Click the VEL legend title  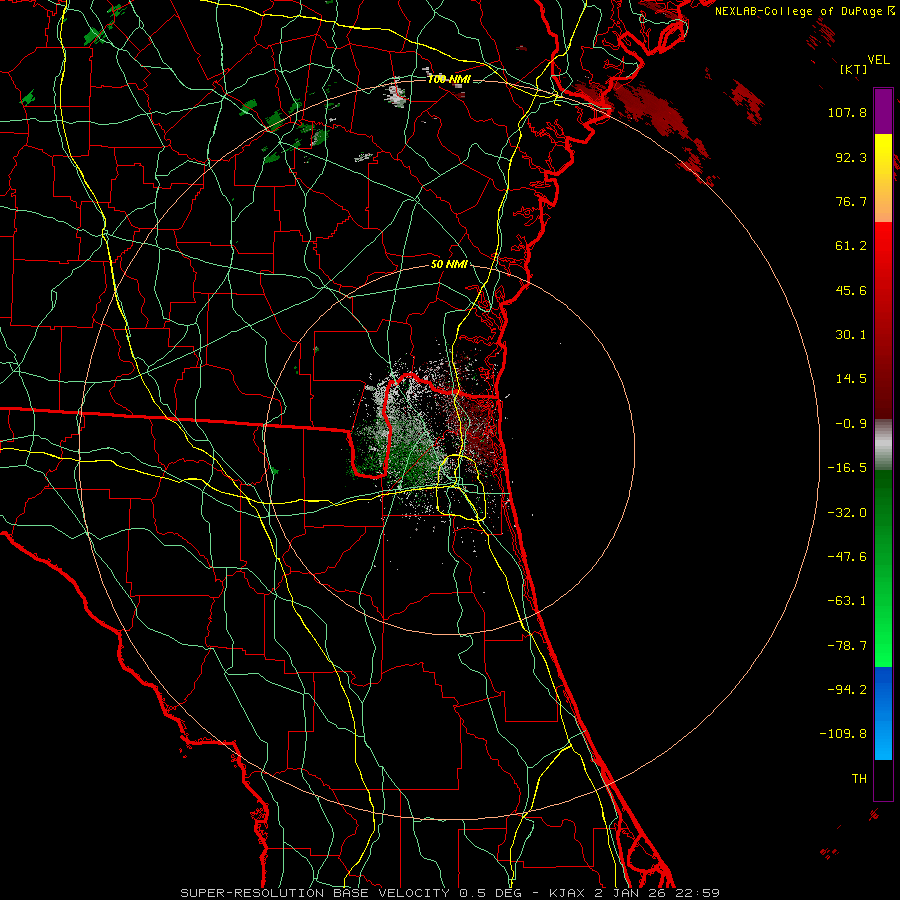point(878,60)
